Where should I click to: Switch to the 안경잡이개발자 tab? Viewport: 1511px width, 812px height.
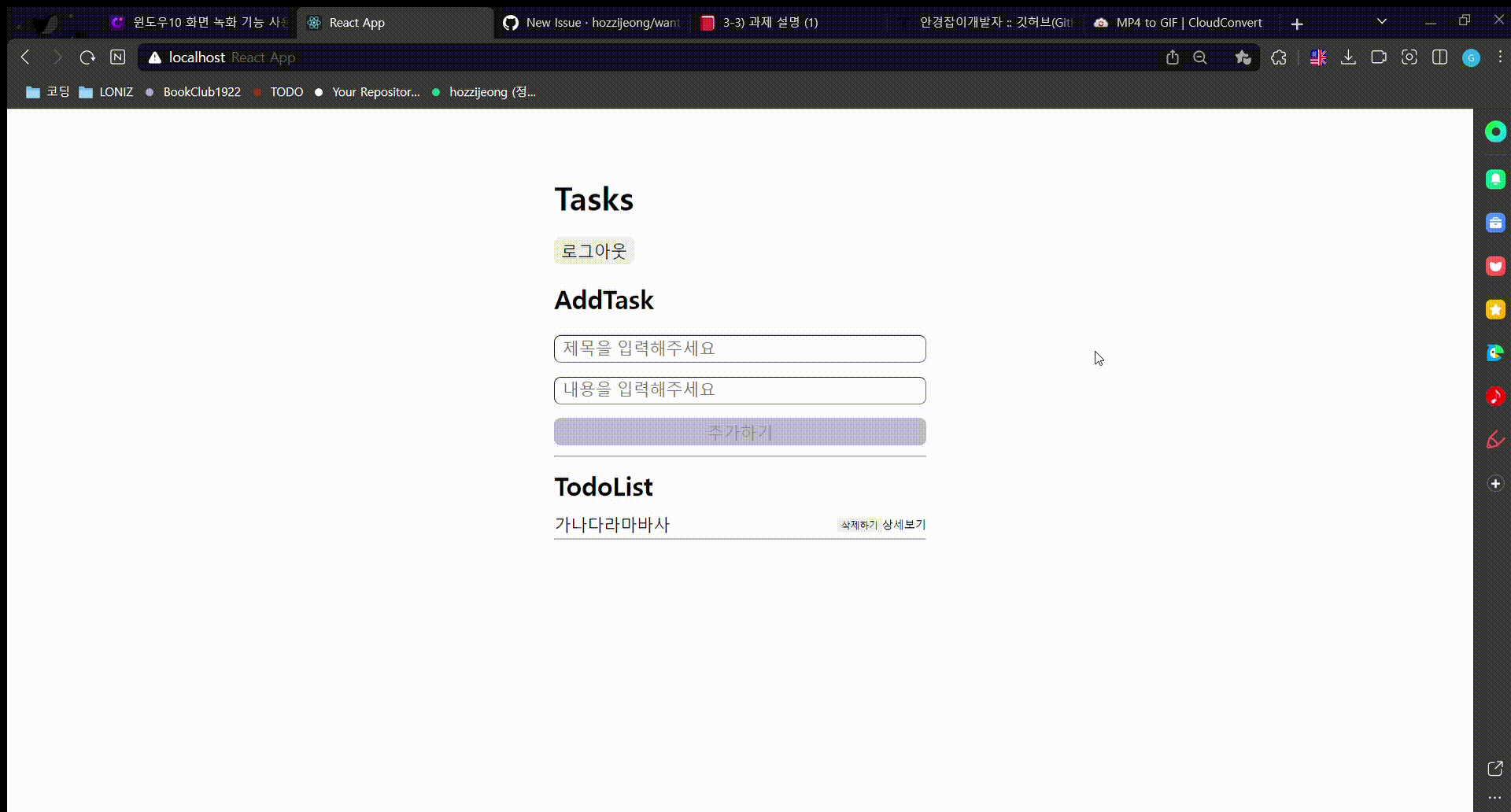tap(985, 23)
